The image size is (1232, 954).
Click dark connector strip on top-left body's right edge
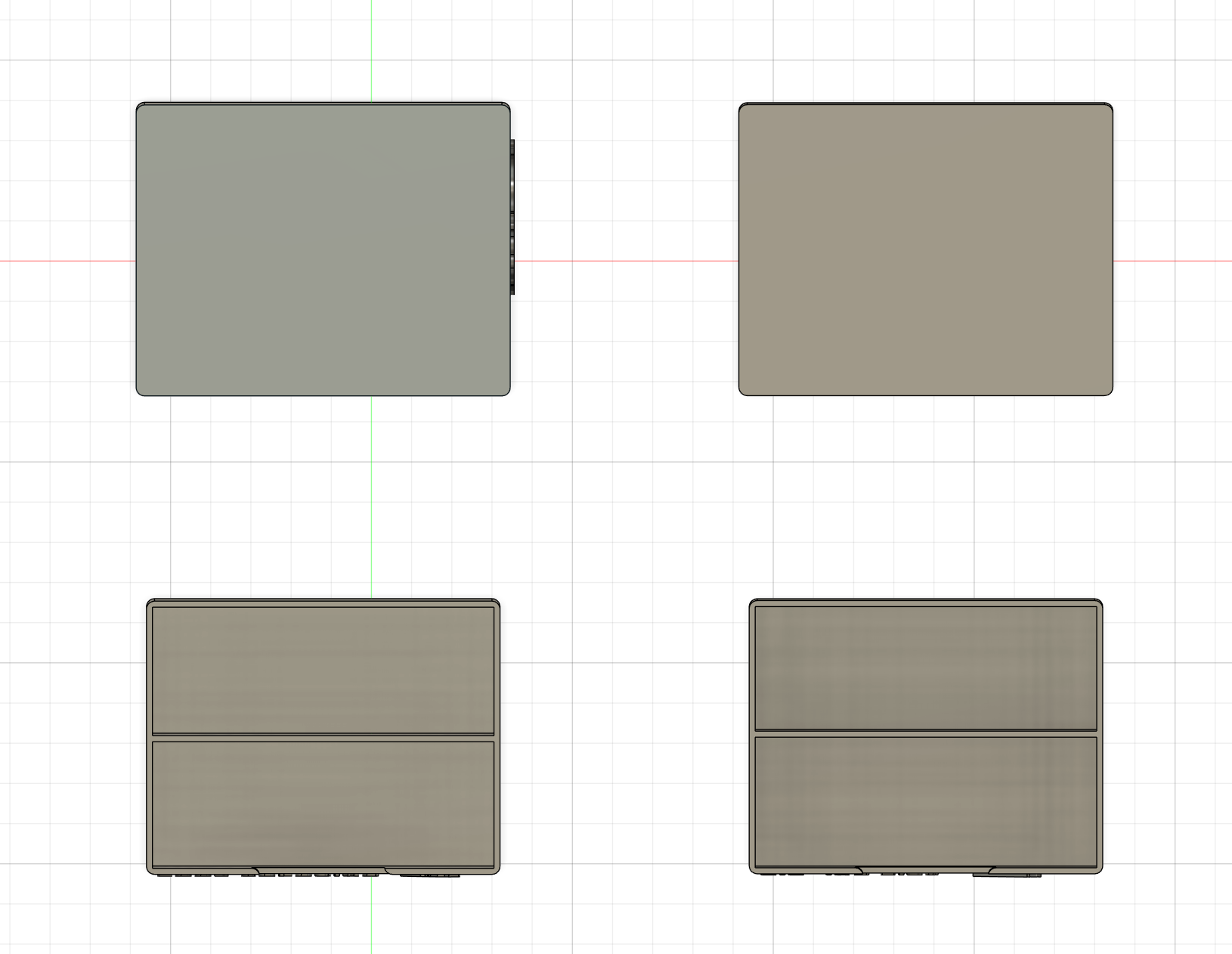tap(512, 216)
